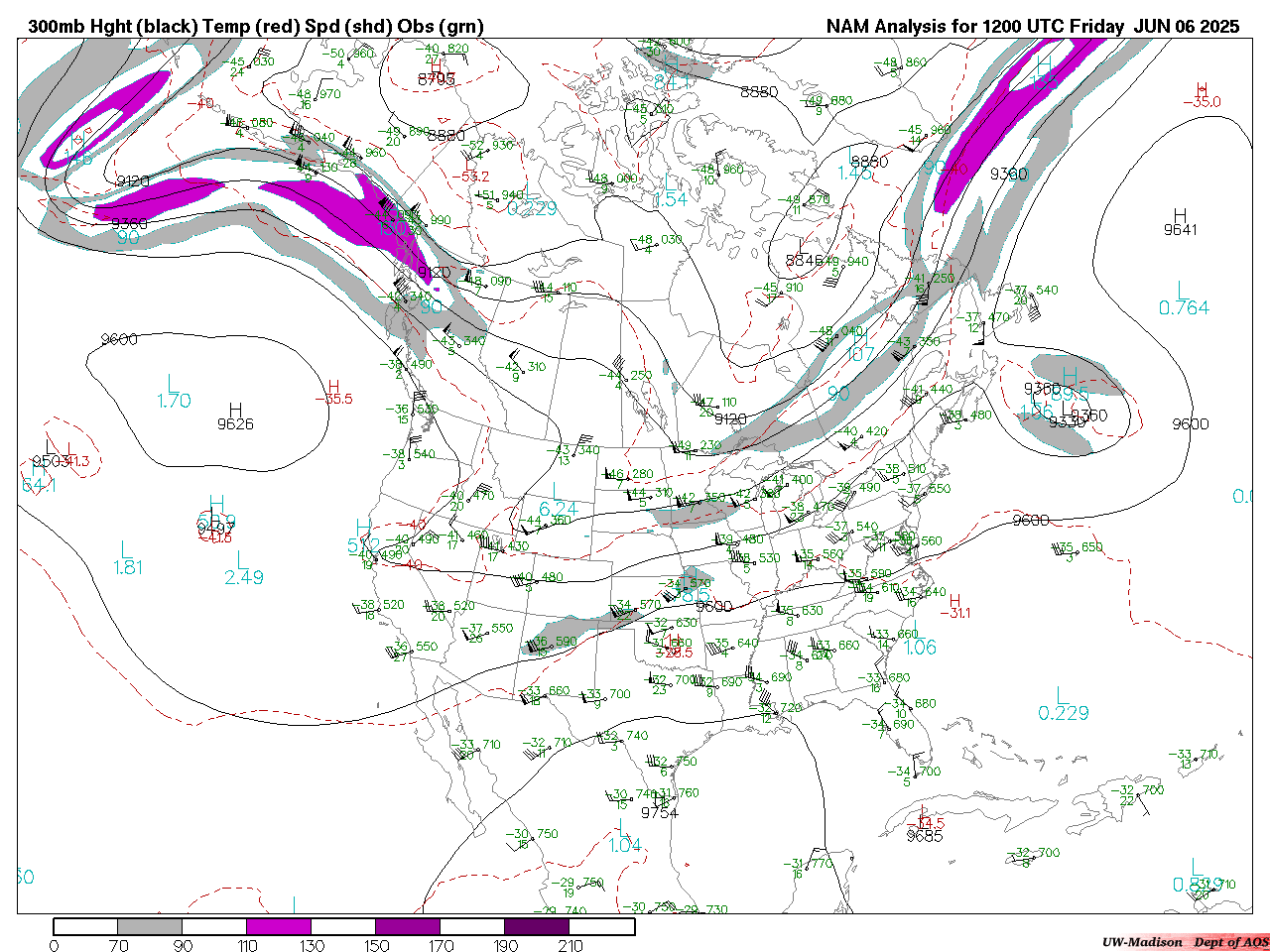Select the L marker labeled 1.04

(623, 830)
